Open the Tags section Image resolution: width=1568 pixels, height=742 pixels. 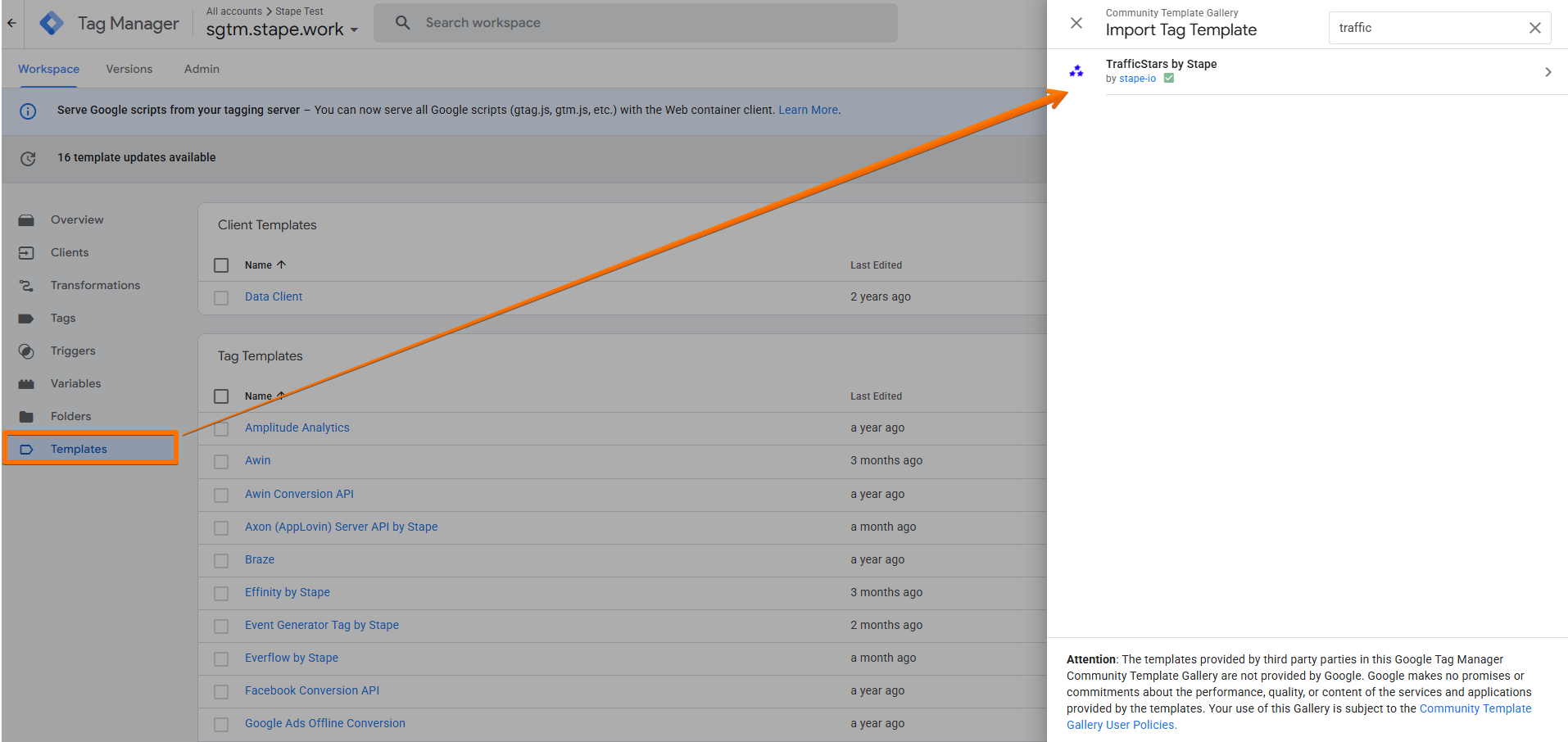[63, 318]
